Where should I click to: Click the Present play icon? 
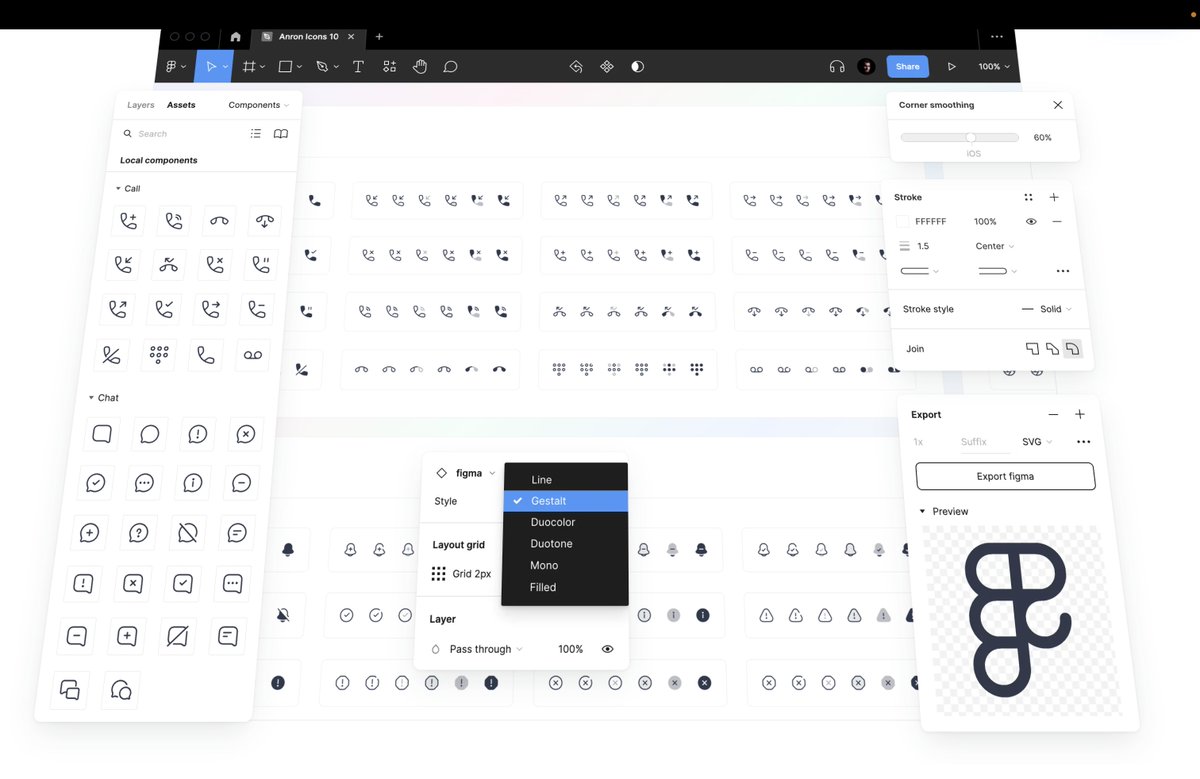pos(951,67)
